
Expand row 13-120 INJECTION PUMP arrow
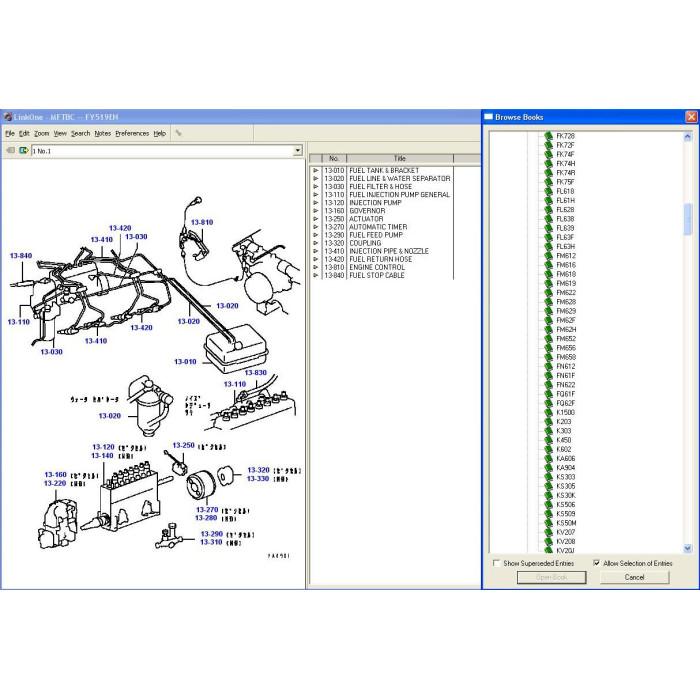click(x=316, y=203)
